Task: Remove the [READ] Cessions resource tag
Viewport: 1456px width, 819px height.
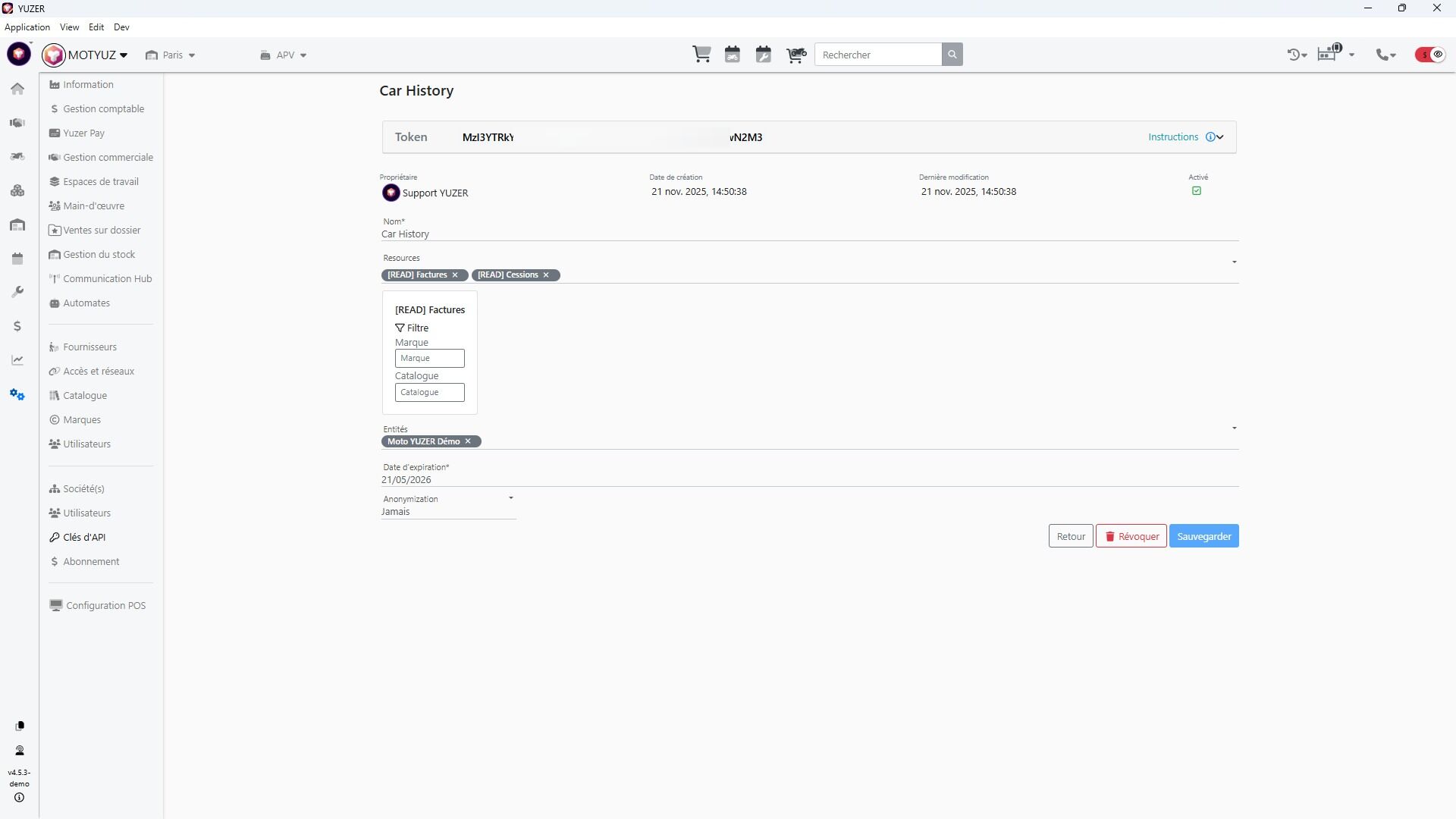Action: coord(546,275)
